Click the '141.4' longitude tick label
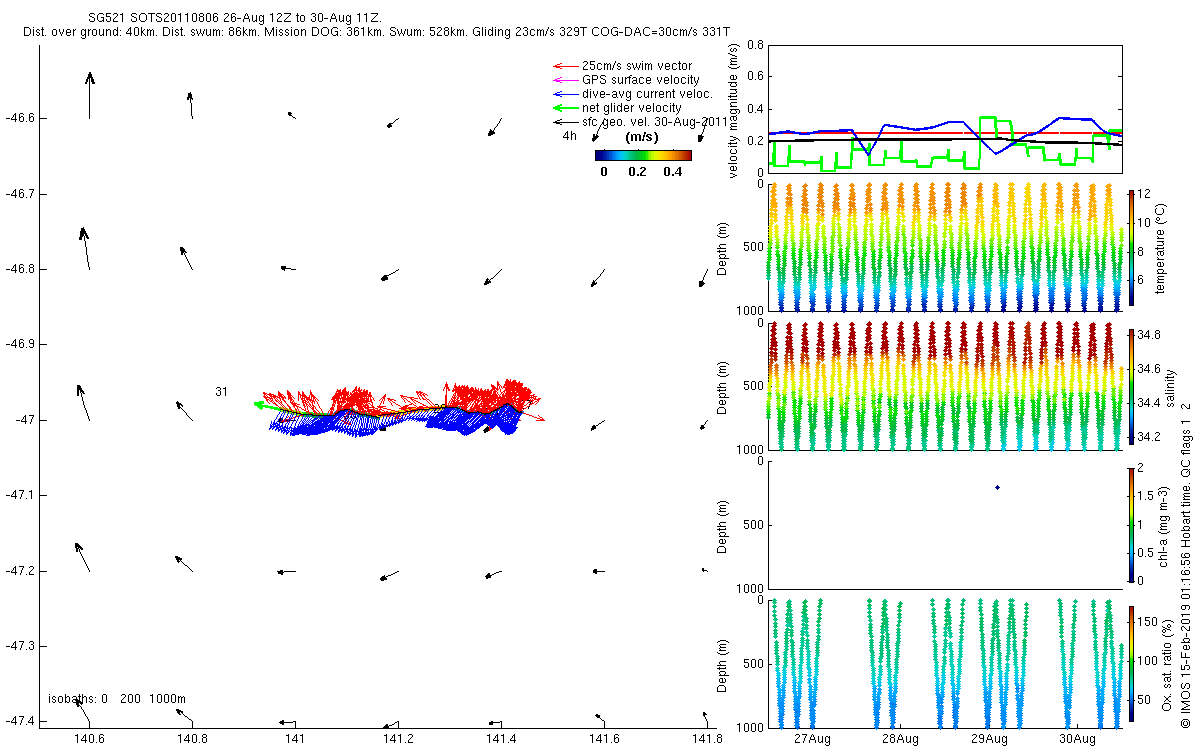The height and width of the screenshot is (750, 1200). click(x=501, y=739)
